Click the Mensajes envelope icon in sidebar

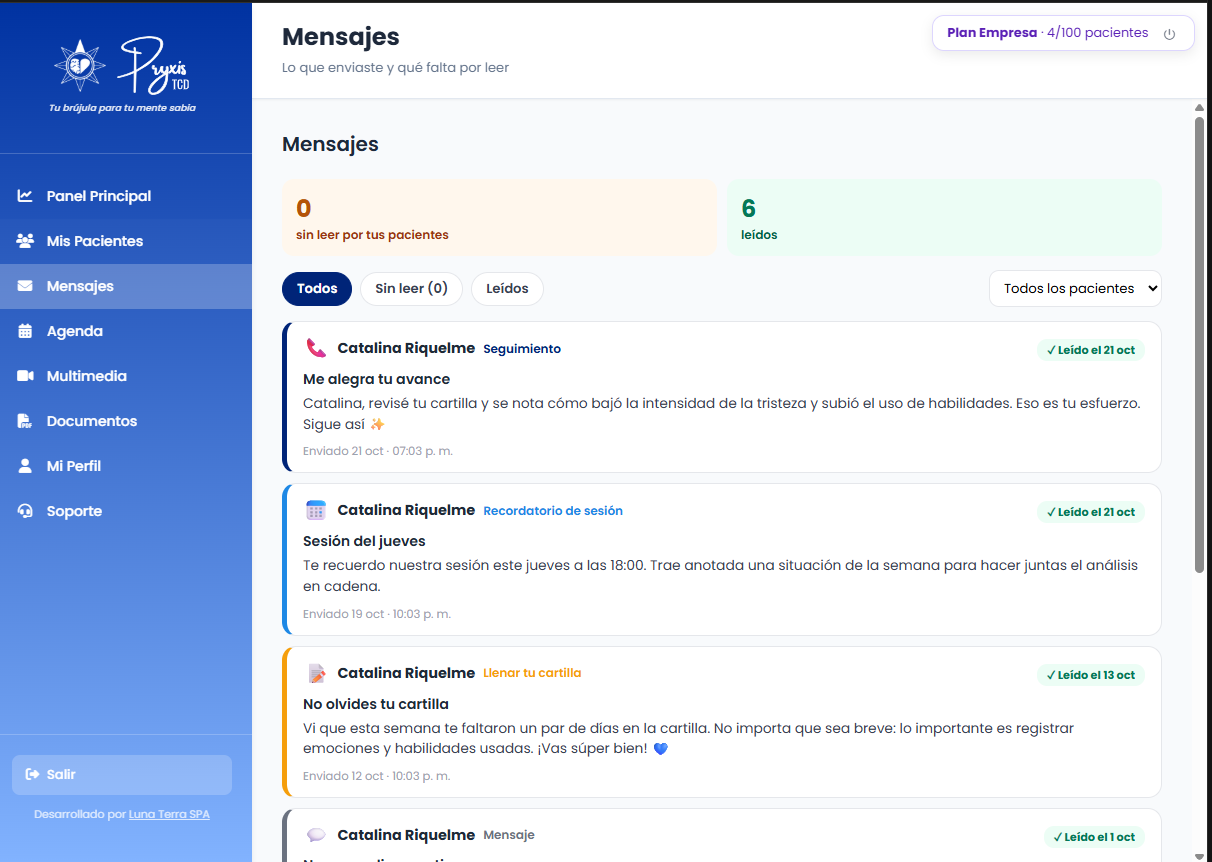tap(25, 286)
